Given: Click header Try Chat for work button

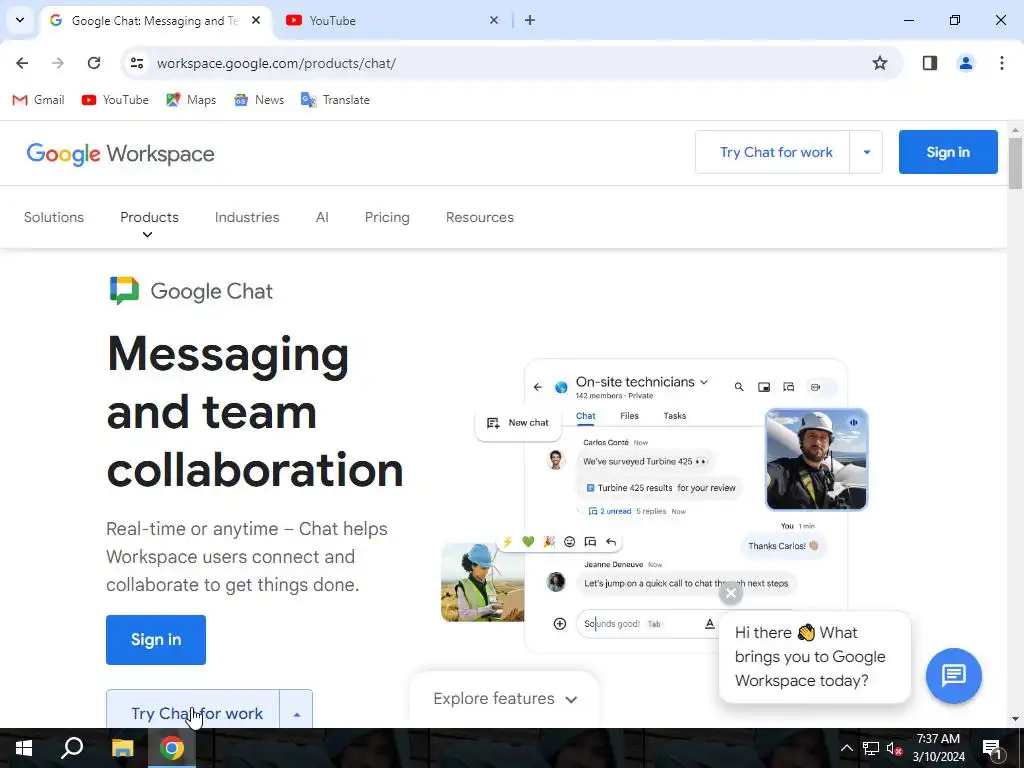Looking at the screenshot, I should (x=773, y=152).
